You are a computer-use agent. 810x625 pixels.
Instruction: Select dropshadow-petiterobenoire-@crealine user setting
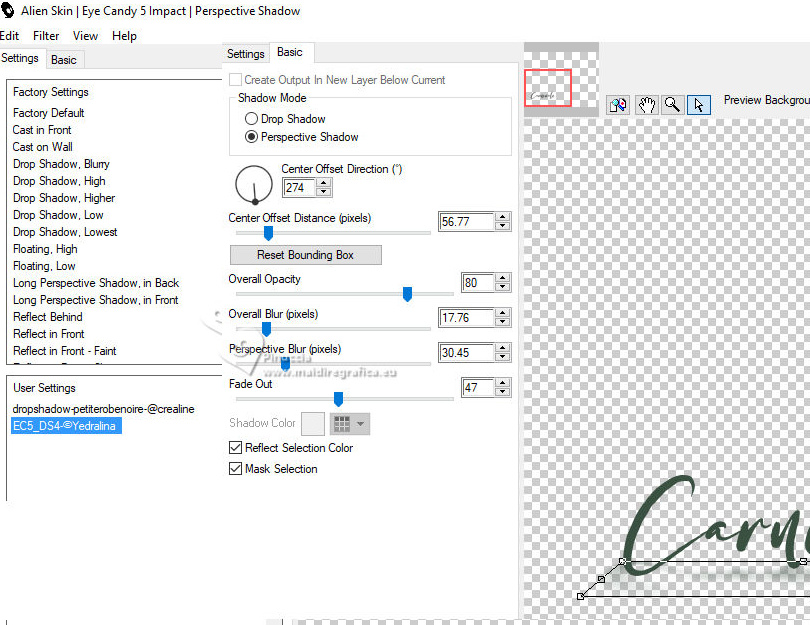pos(103,409)
